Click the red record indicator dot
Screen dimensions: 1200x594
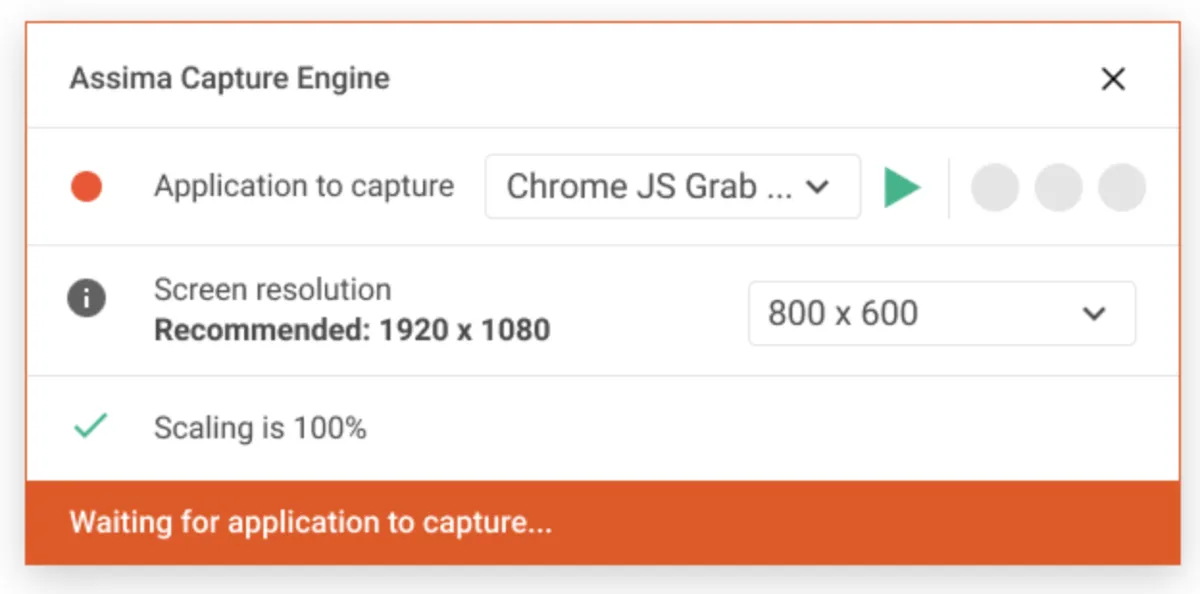(87, 186)
